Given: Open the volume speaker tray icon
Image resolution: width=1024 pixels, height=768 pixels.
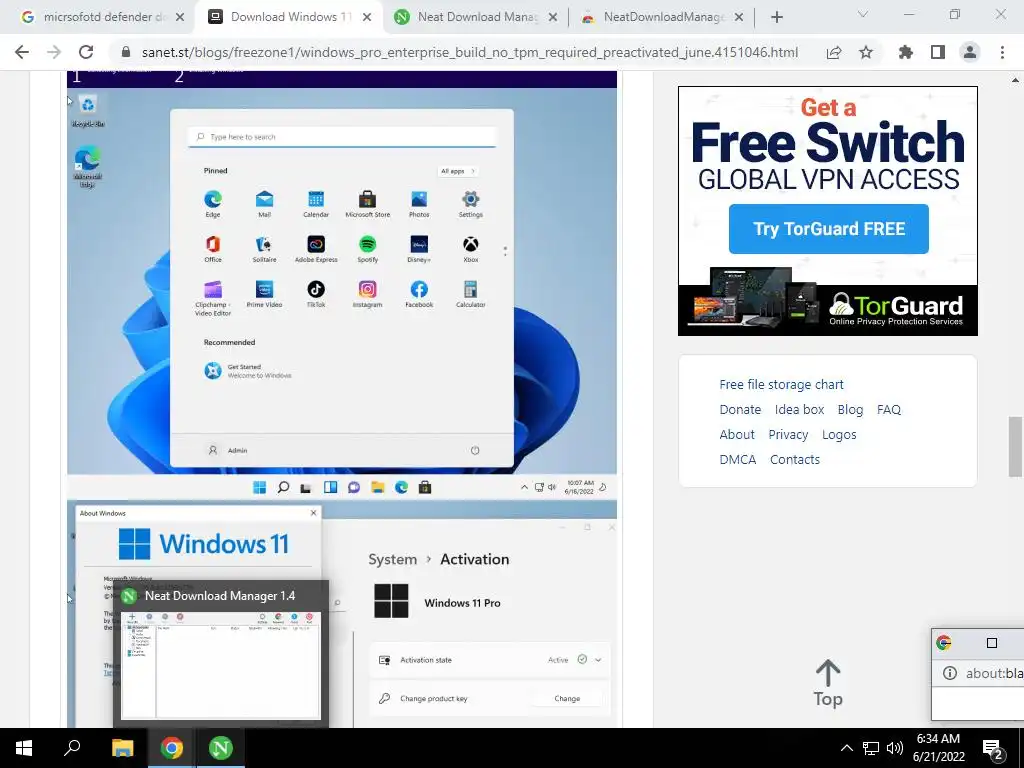Looking at the screenshot, I should [x=895, y=748].
